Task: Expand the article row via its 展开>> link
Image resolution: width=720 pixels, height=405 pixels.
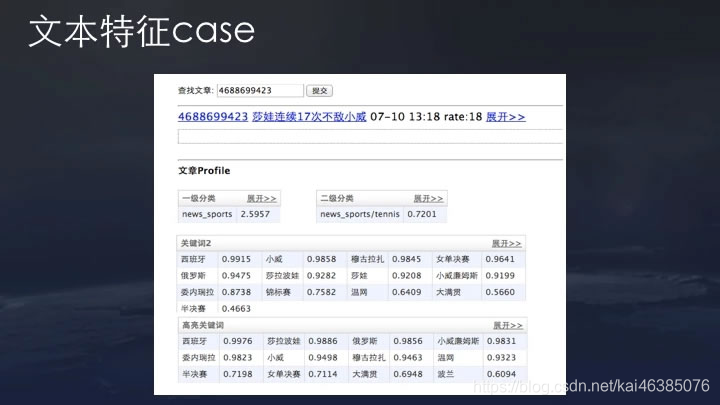Action: point(505,117)
